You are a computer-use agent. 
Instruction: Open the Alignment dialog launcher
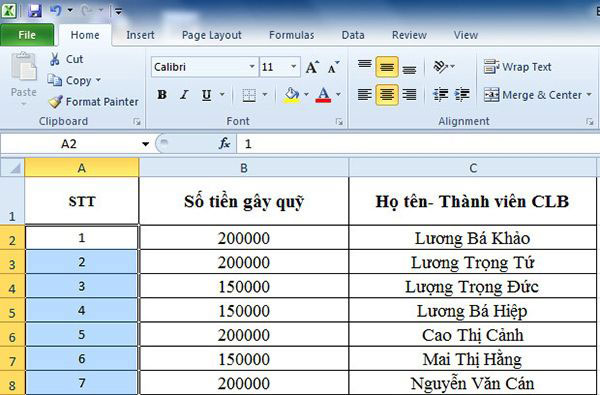589,122
